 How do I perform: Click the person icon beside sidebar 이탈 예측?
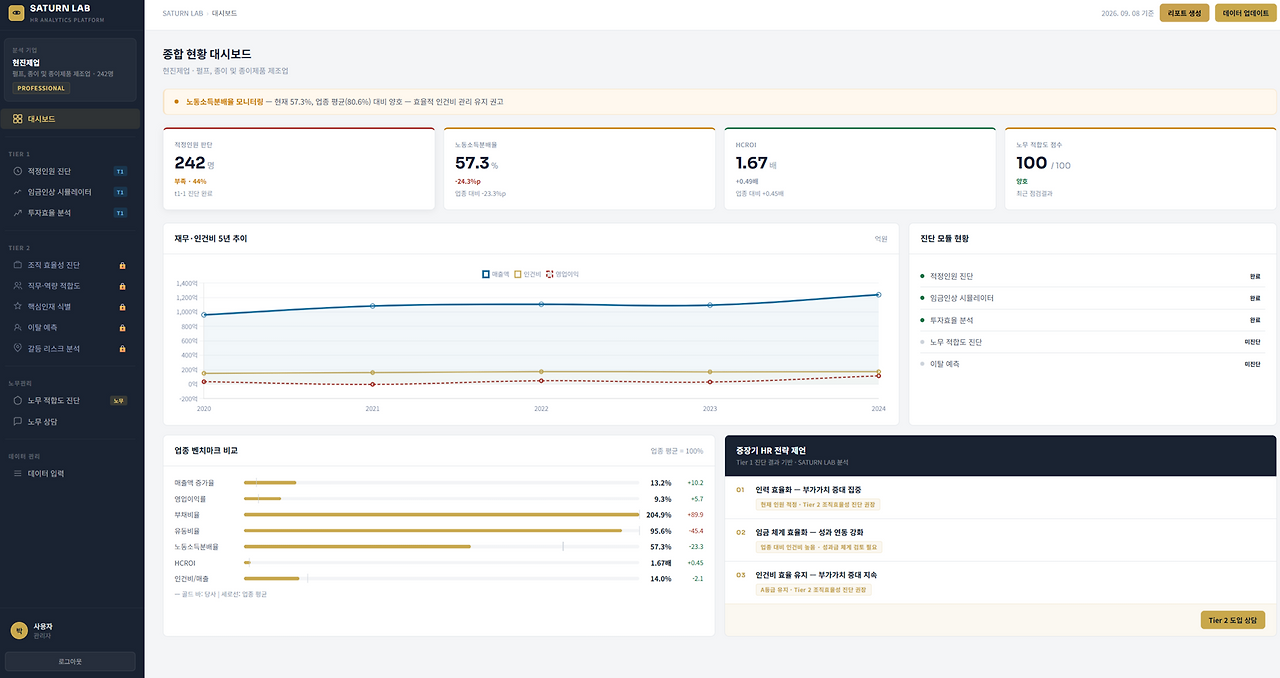click(18, 327)
